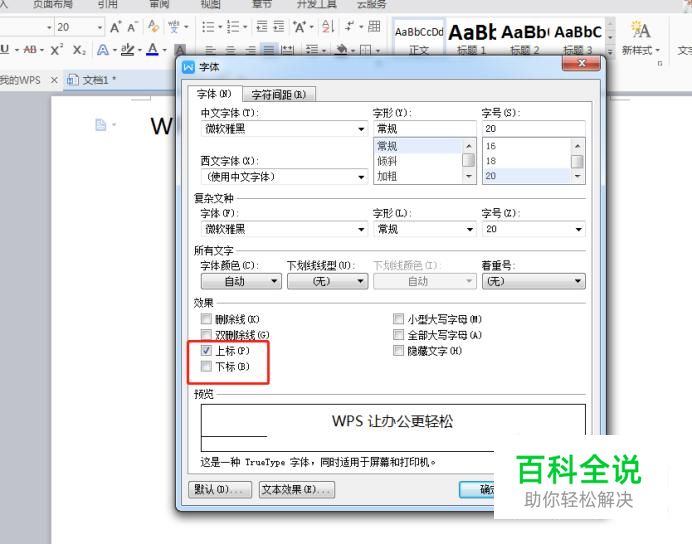The height and width of the screenshot is (544, 692).
Task: Click the Distributed alignment icon
Action: (287, 50)
